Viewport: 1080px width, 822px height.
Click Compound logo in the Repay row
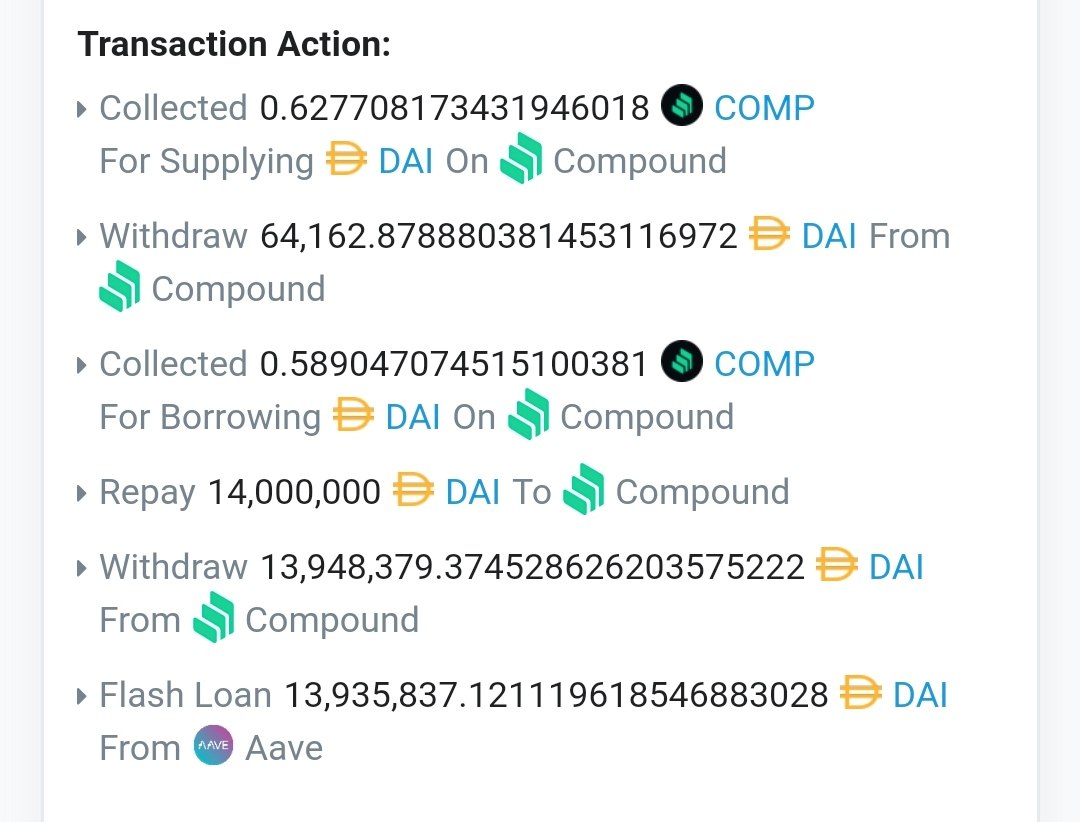pyautogui.click(x=584, y=489)
